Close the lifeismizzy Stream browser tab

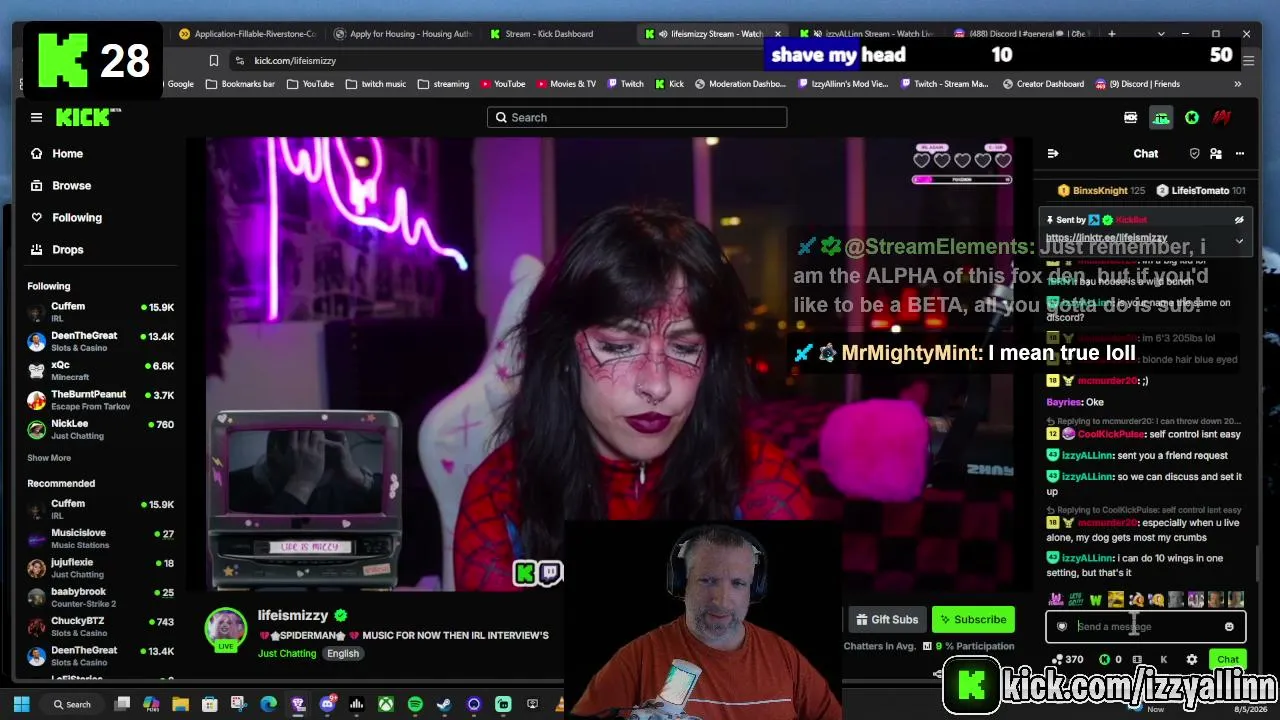point(777,34)
